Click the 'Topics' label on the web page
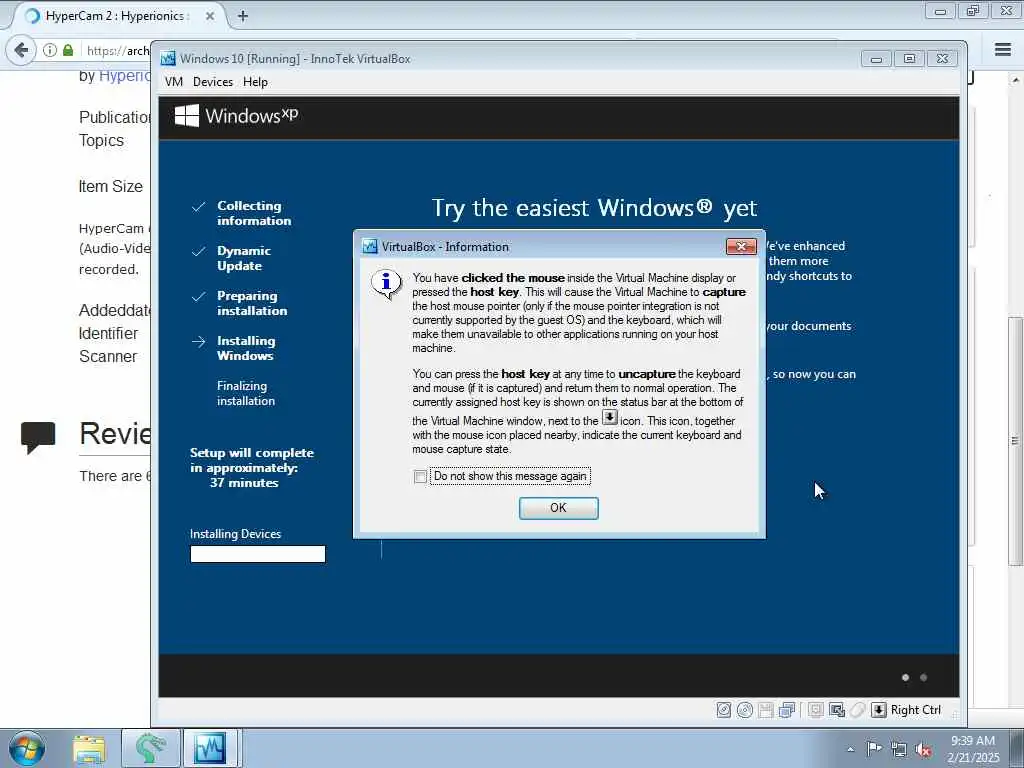The height and width of the screenshot is (768, 1024). (x=101, y=140)
